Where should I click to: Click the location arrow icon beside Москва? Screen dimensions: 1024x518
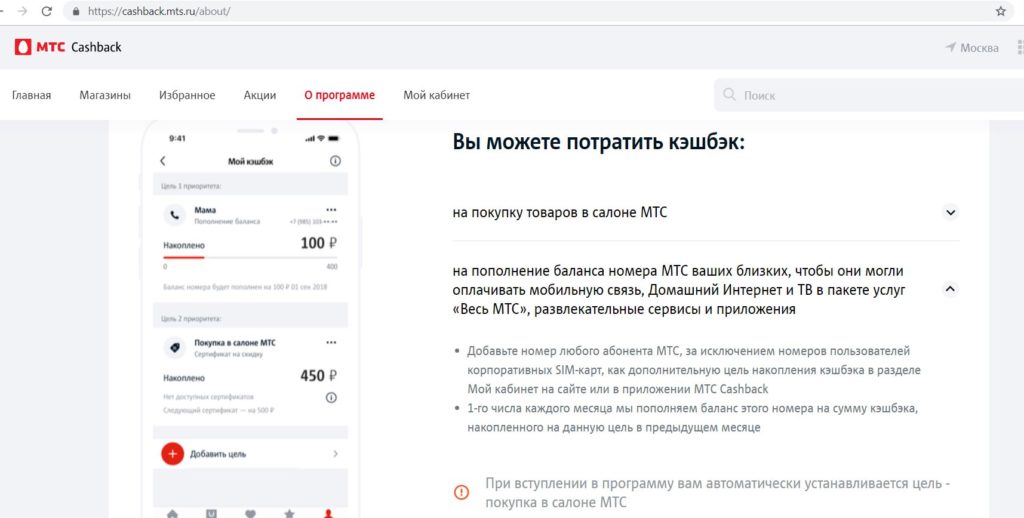pyautogui.click(x=951, y=48)
